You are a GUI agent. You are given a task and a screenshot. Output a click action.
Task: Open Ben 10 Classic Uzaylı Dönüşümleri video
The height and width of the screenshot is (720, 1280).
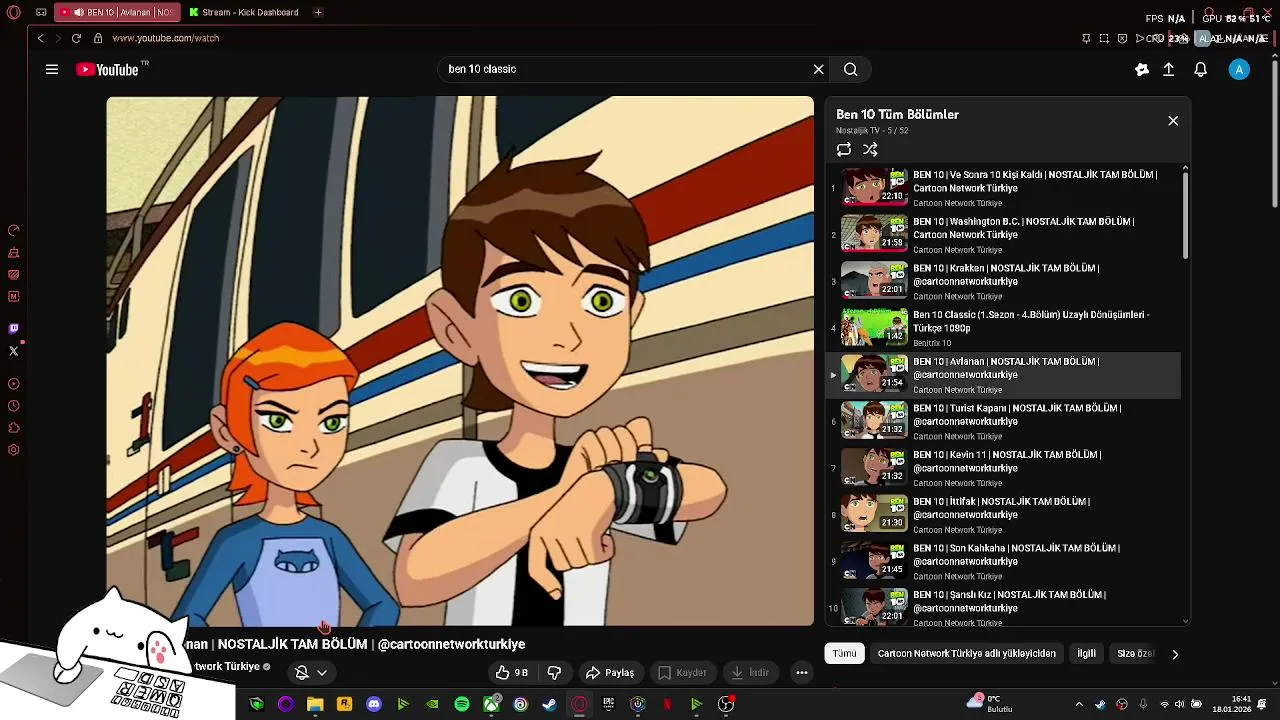(x=1003, y=328)
